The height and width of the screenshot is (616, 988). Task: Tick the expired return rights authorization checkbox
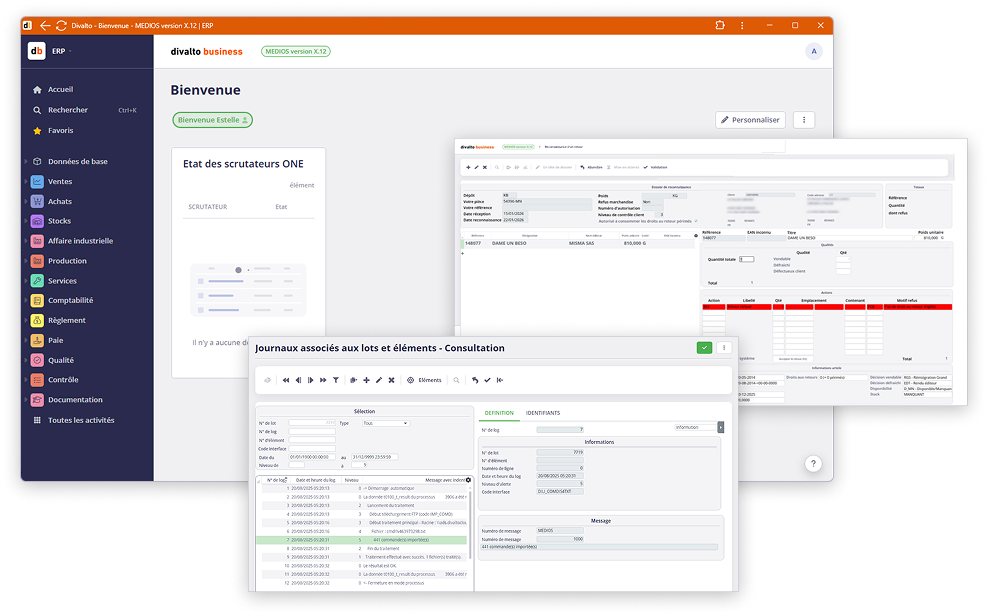tap(697, 220)
